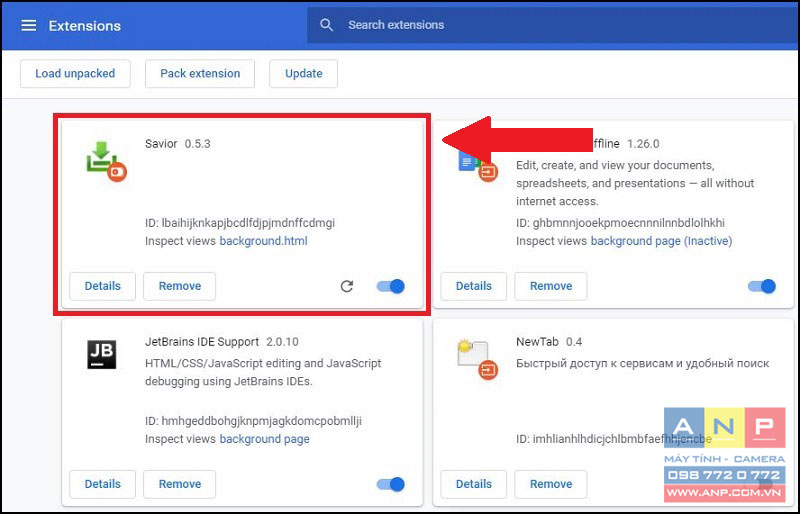
Task: Click the search magnifier icon
Action: (x=327, y=25)
